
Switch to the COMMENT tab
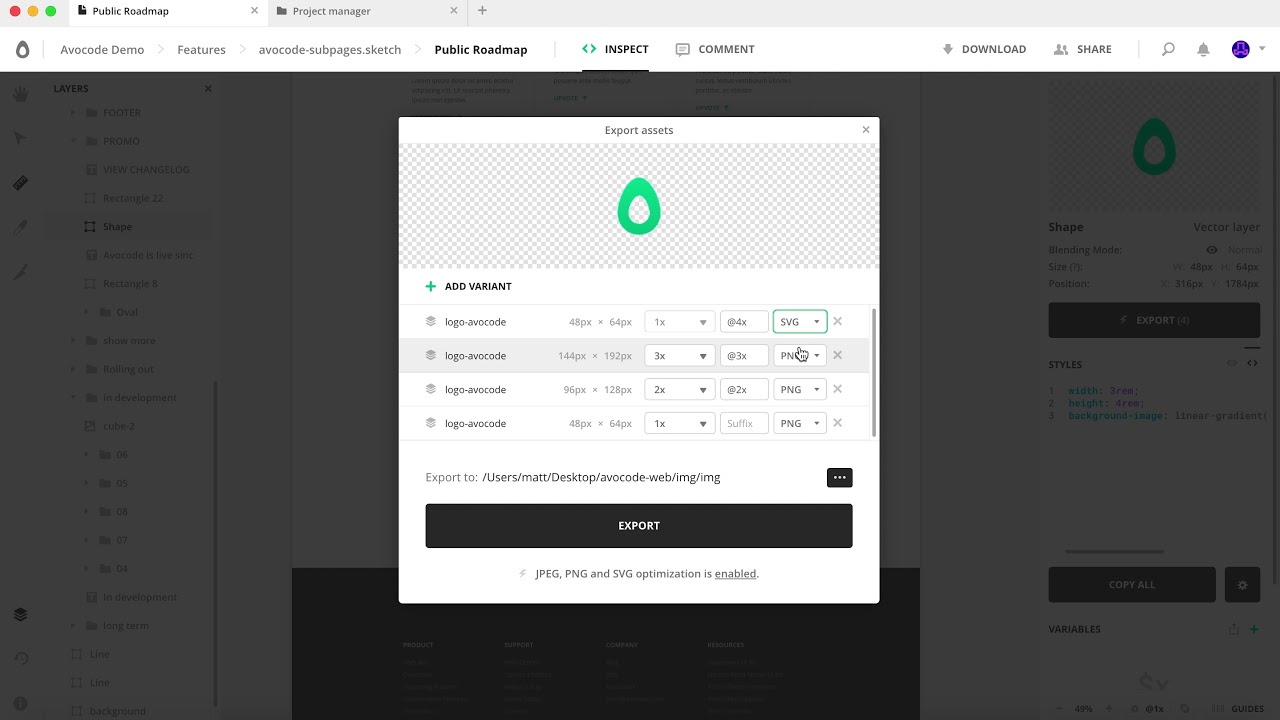[x=715, y=49]
